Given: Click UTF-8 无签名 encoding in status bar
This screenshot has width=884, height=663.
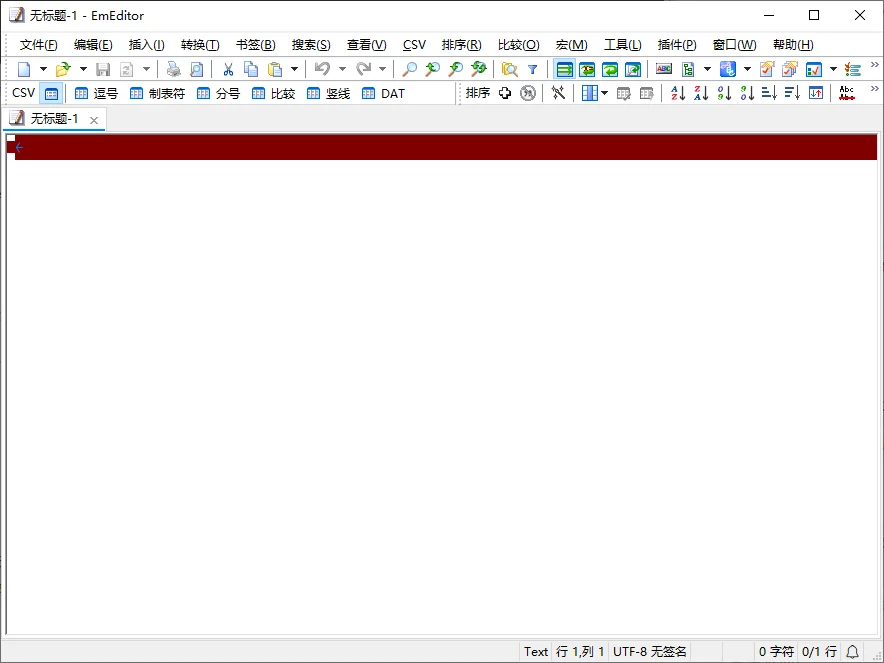Looking at the screenshot, I should [x=649, y=652].
